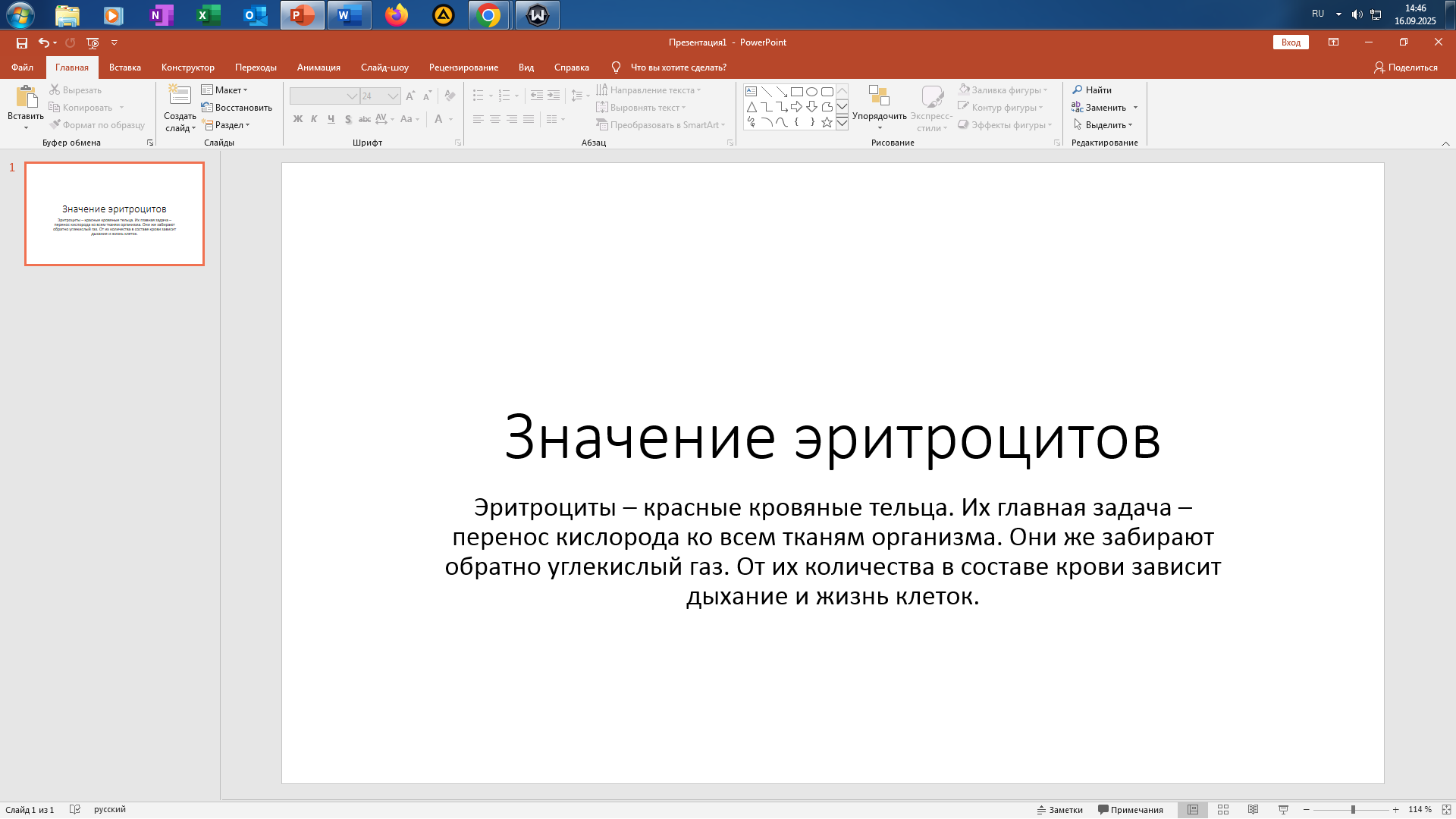Click the zoom slider handle
This screenshot has height=819, width=1456.
click(1353, 810)
